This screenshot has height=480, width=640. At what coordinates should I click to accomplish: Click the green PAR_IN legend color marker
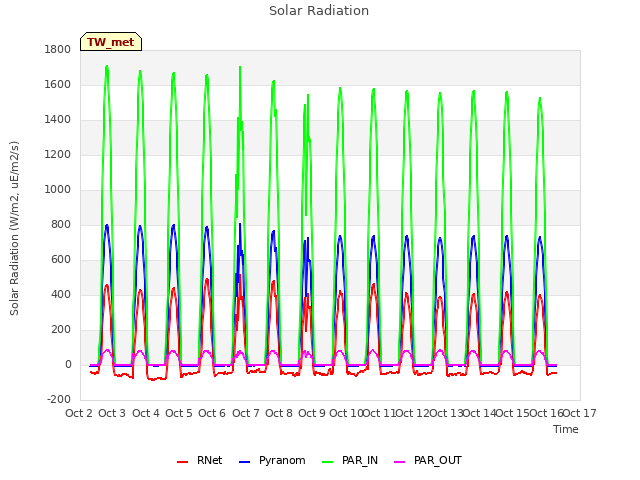pos(328,462)
